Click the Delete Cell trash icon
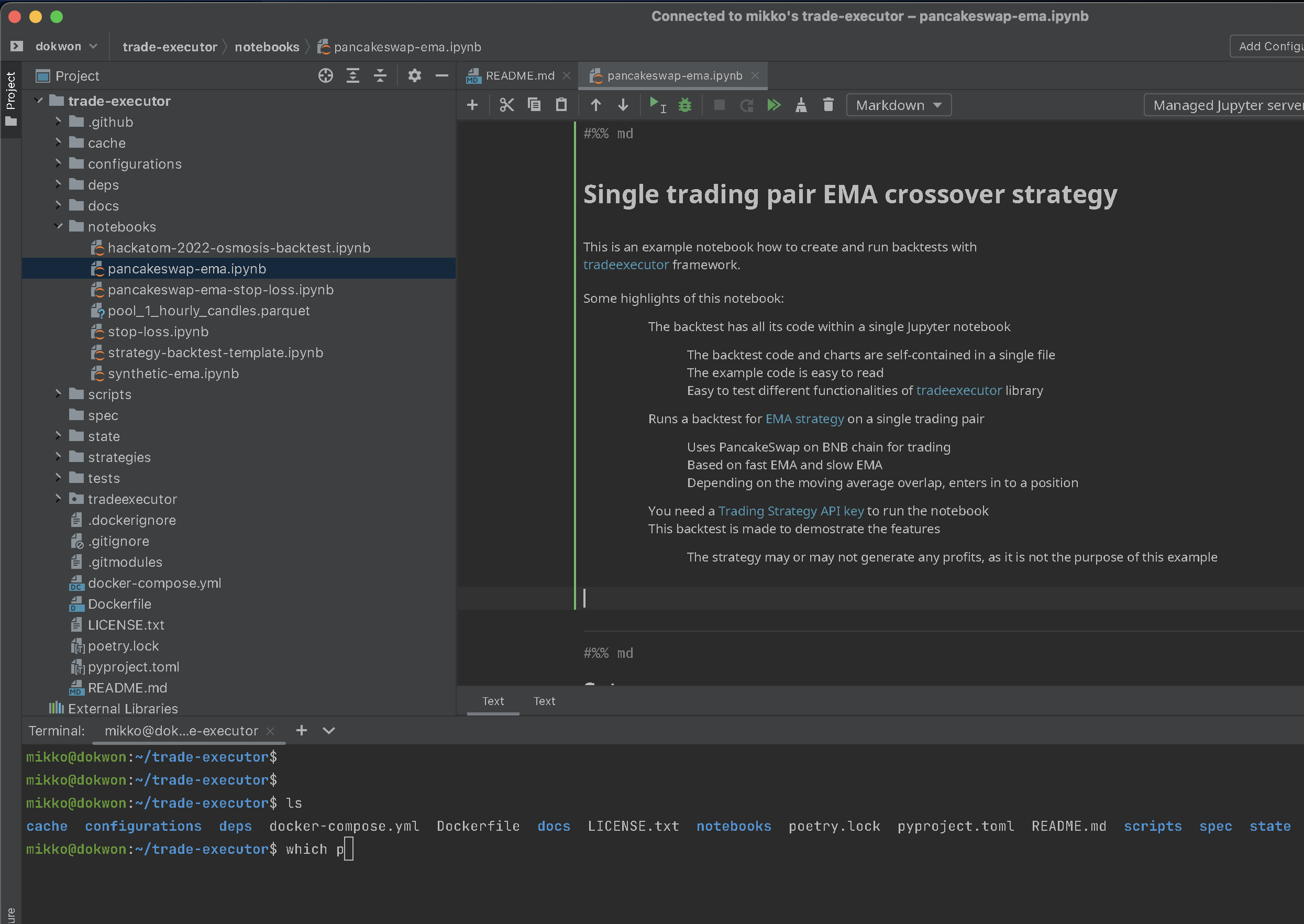The image size is (1304, 924). pos(828,105)
